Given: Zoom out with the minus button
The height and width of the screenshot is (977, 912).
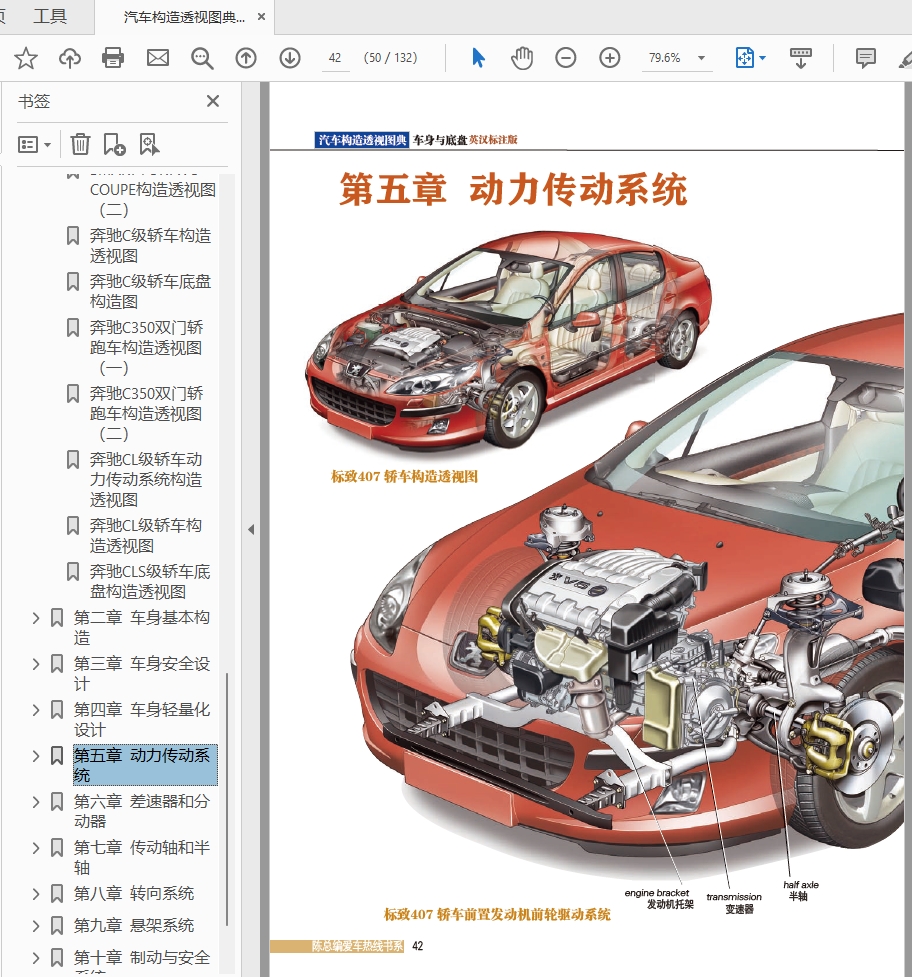Looking at the screenshot, I should (x=566, y=58).
